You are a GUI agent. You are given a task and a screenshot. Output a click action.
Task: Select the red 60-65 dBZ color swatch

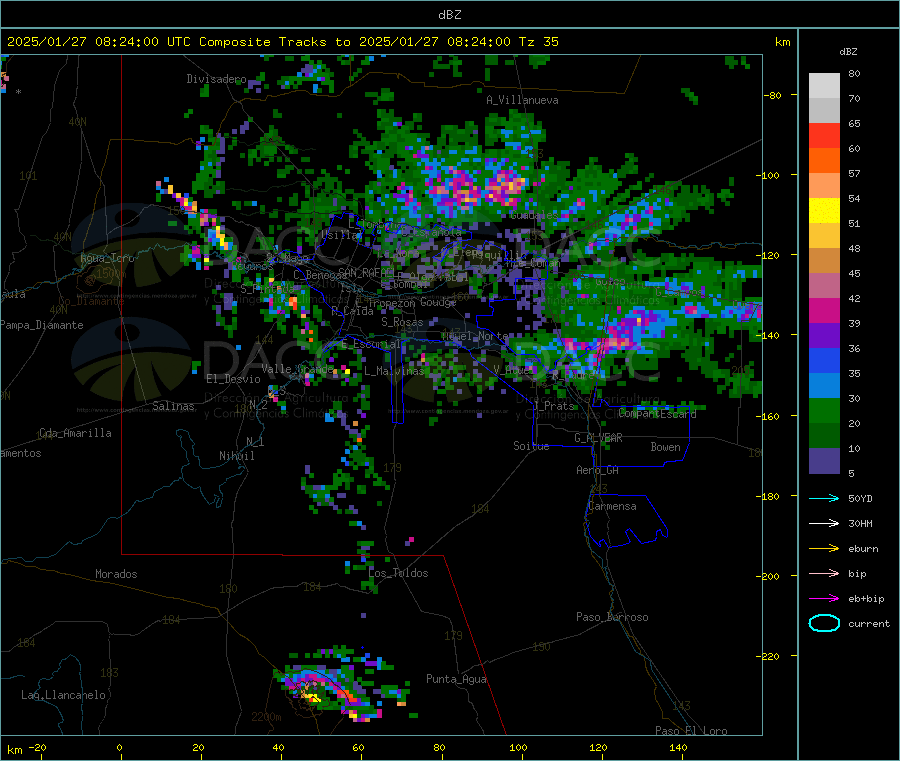click(824, 135)
